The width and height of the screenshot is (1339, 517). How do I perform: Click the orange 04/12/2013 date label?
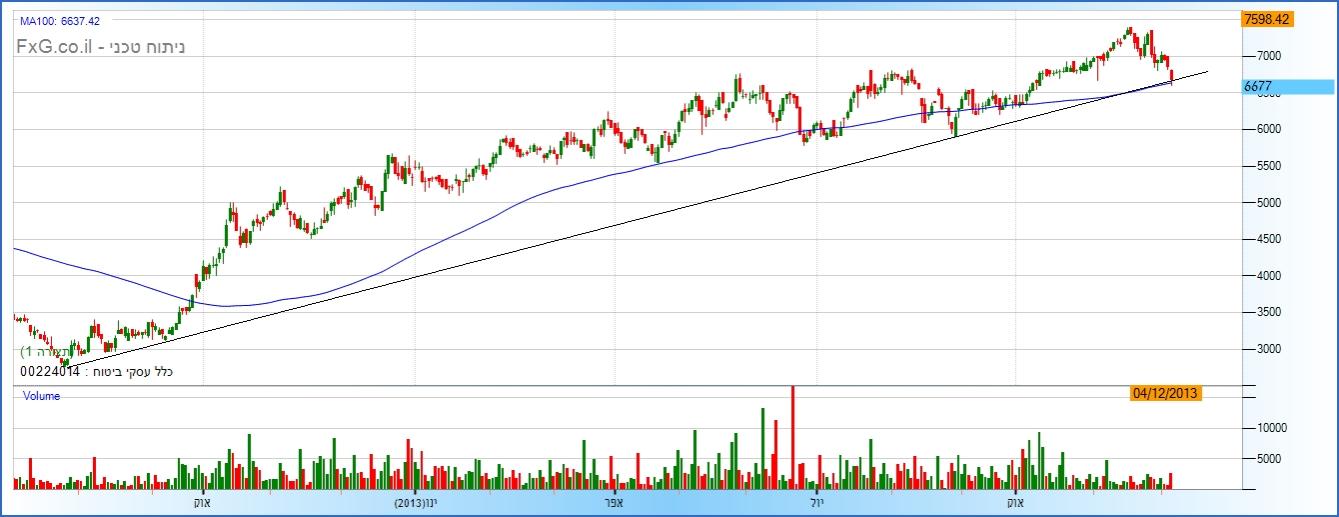1165,394
